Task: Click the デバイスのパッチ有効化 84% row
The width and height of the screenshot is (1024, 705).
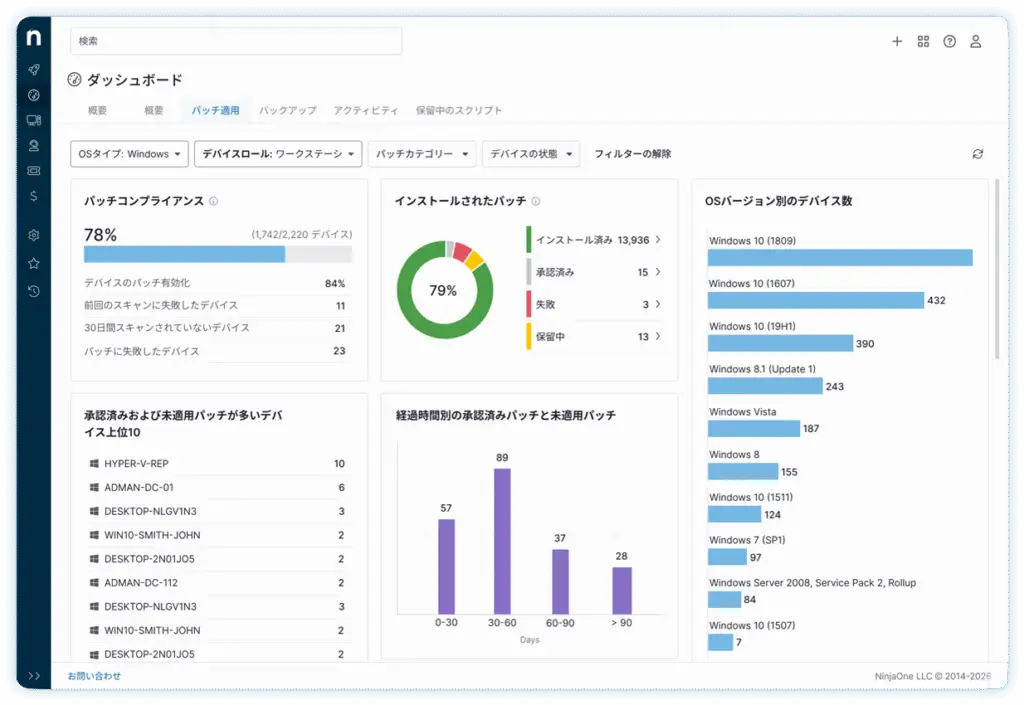Action: 217,283
